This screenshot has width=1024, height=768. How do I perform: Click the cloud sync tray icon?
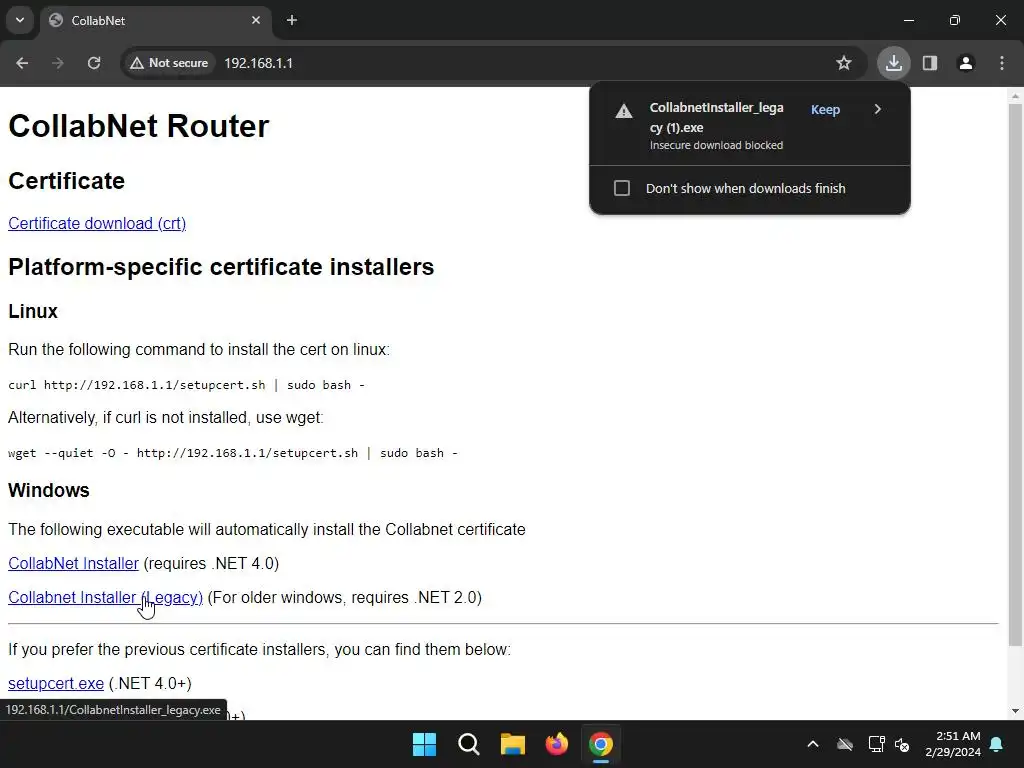tap(845, 744)
